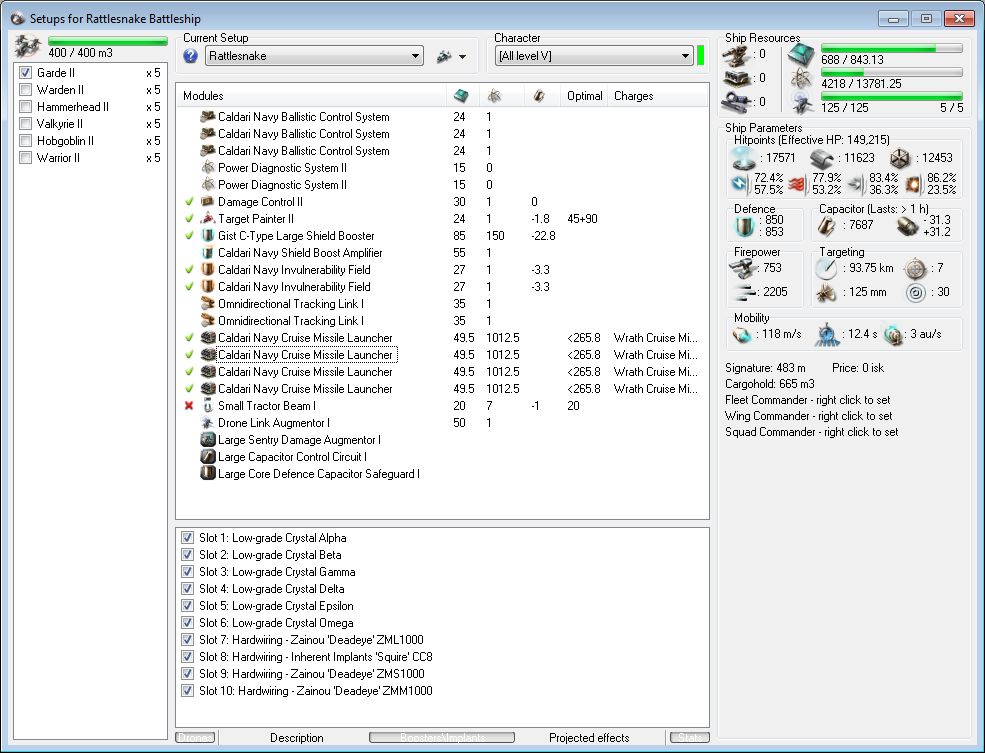Screen dimensions: 985x753
Task: Uncheck Slot 1 Low-grade Crystal Alpha implant
Action: coord(187,538)
